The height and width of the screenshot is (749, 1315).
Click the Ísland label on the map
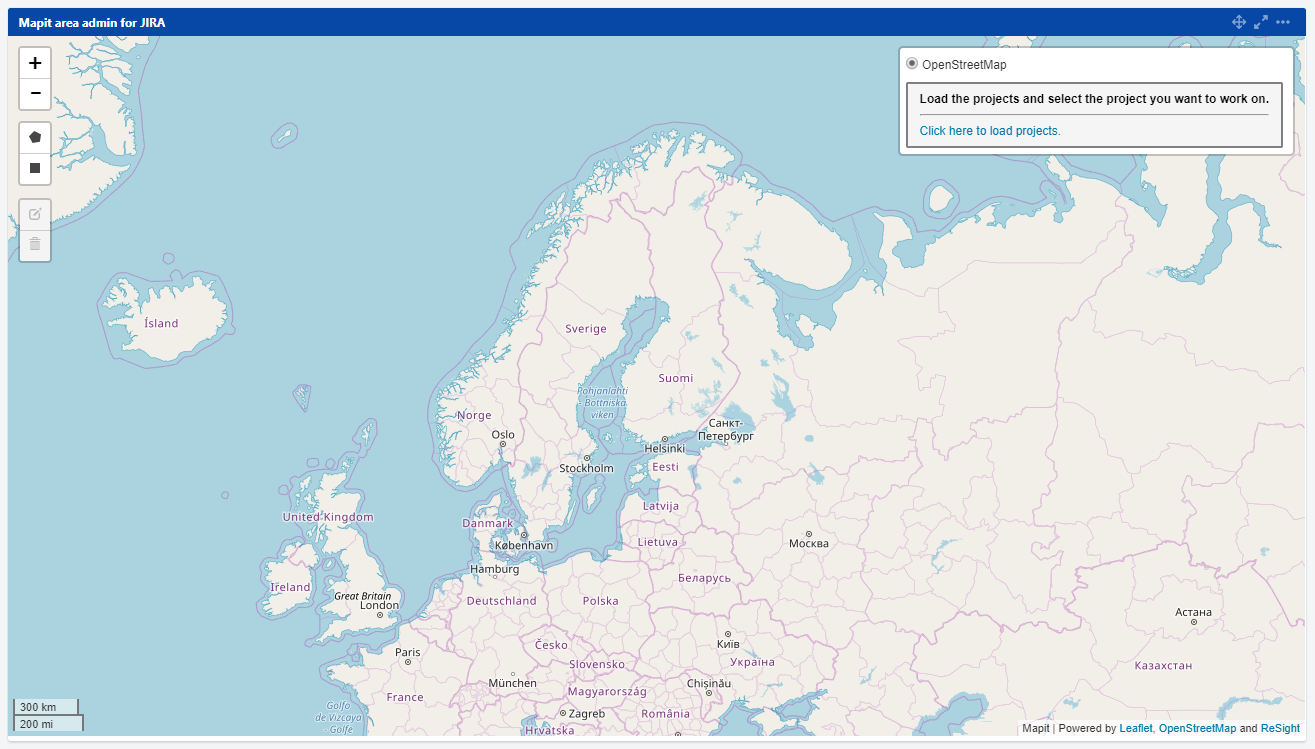161,323
